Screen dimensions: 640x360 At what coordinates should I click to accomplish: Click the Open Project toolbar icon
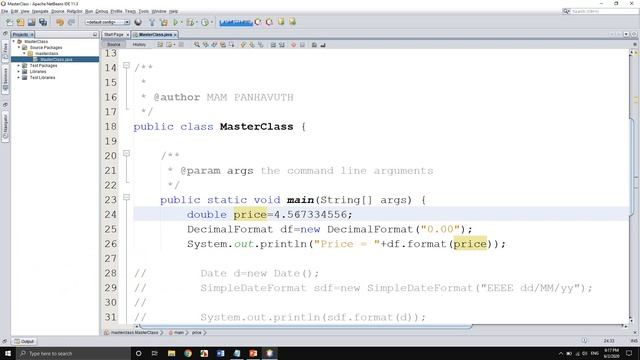coord(31,22)
